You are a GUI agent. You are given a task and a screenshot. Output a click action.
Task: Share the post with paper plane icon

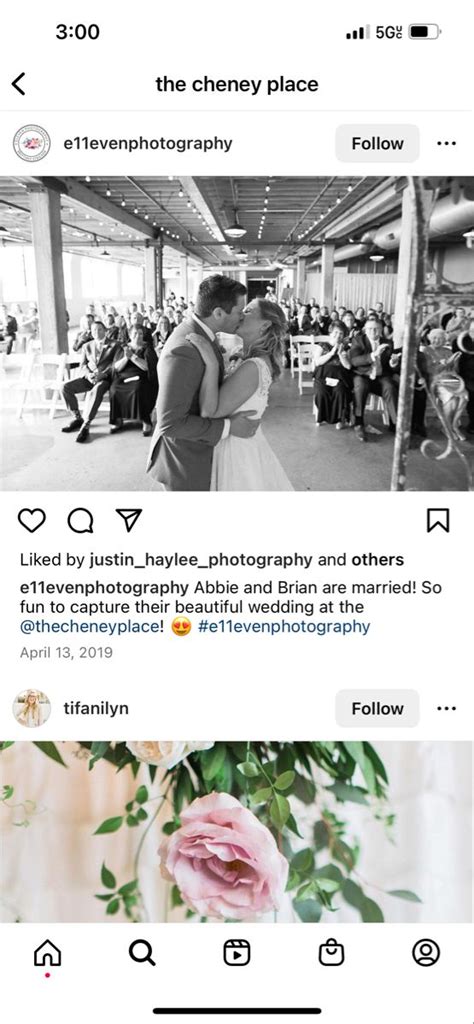pyautogui.click(x=129, y=520)
